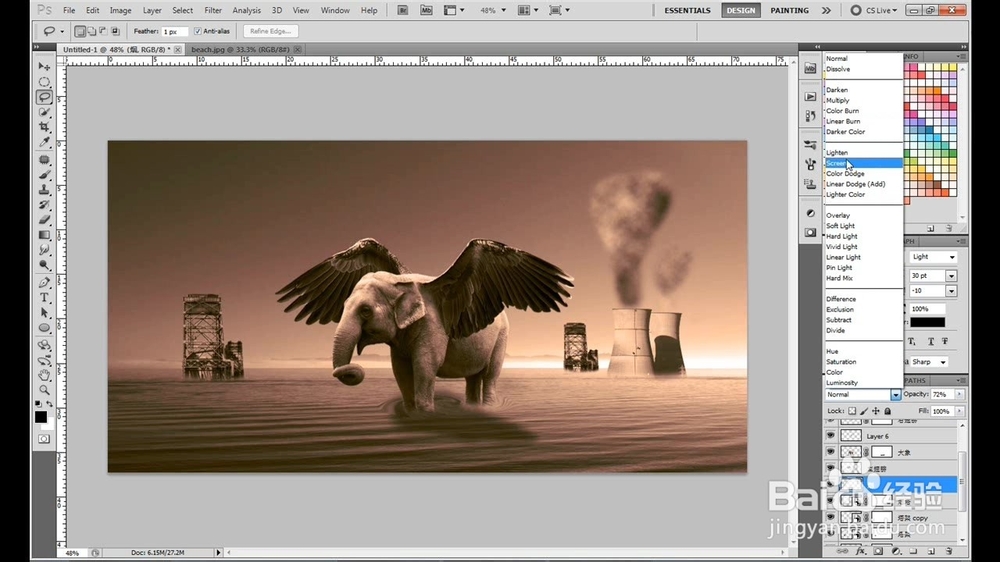The width and height of the screenshot is (1000, 562).
Task: Select the Crop tool
Action: point(44,127)
